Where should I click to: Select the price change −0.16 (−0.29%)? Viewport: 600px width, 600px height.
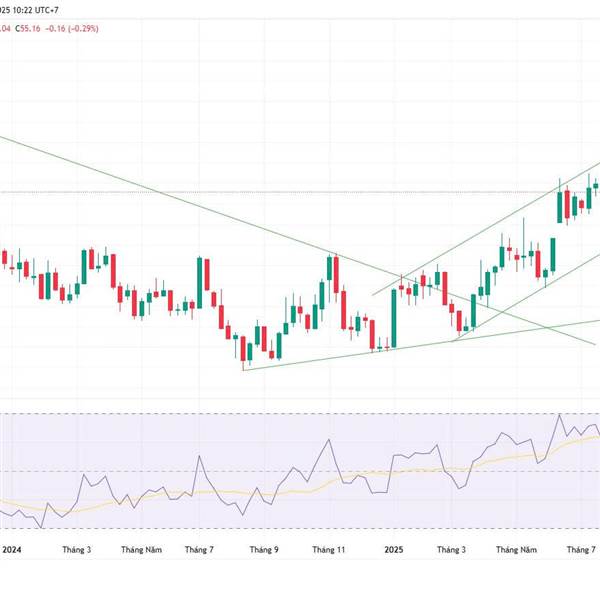(72, 29)
